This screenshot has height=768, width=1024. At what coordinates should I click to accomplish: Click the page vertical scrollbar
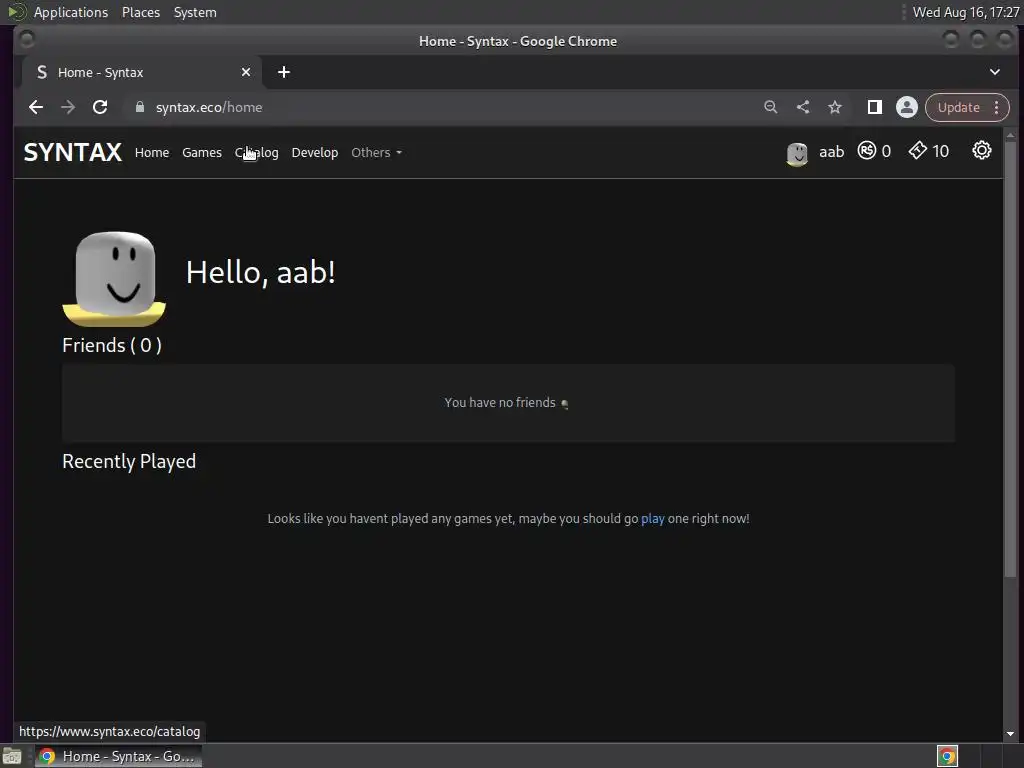point(1010,359)
